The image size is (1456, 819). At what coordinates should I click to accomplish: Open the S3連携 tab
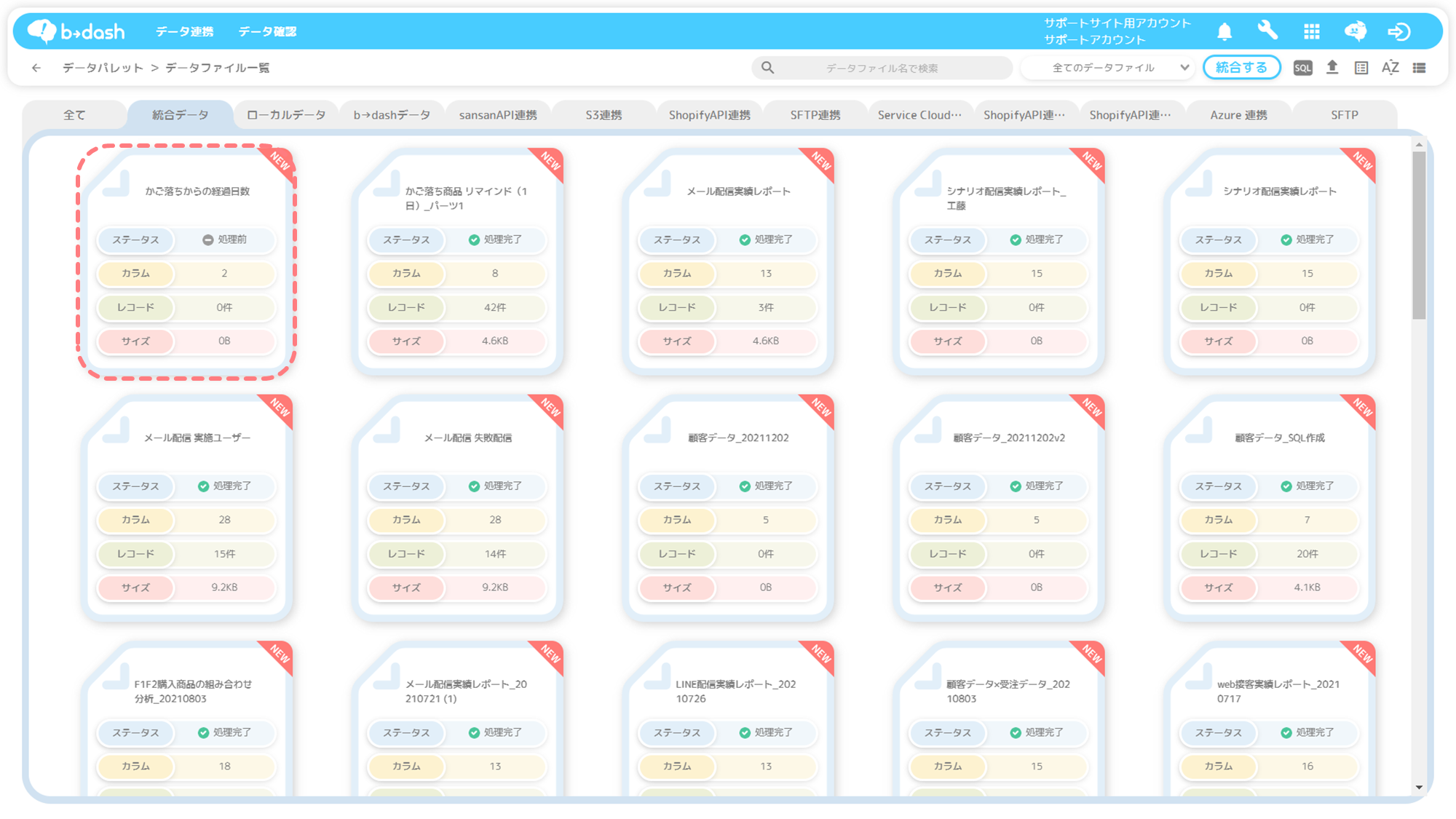point(604,115)
